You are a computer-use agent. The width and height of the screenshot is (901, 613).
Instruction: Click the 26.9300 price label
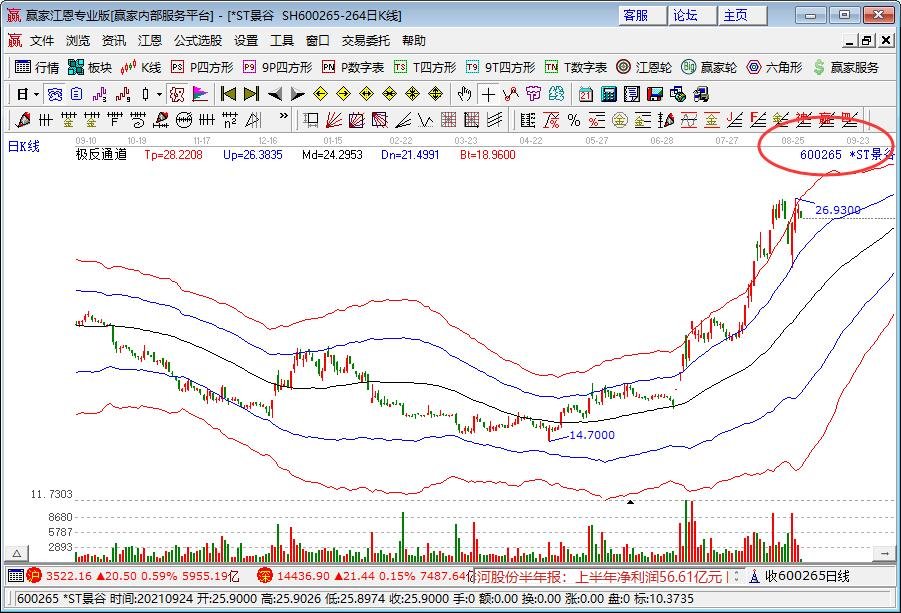pos(838,210)
